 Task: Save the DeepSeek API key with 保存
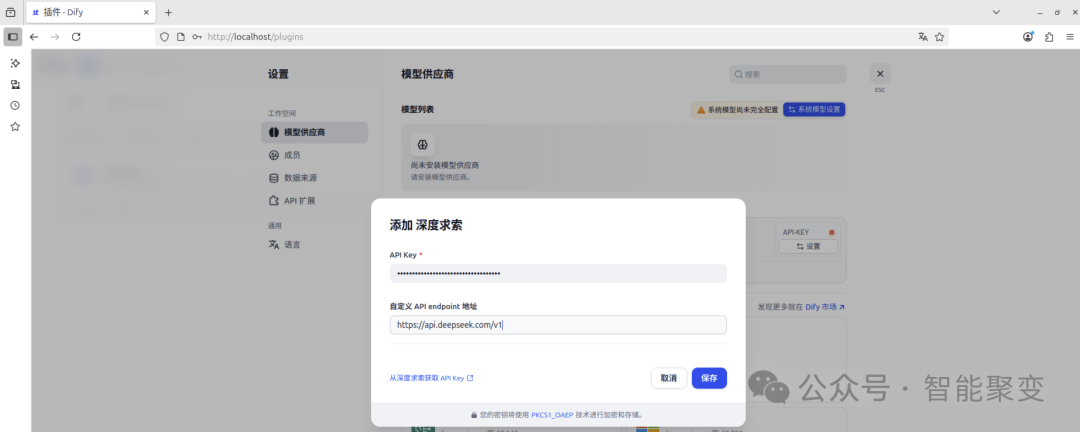[709, 378]
